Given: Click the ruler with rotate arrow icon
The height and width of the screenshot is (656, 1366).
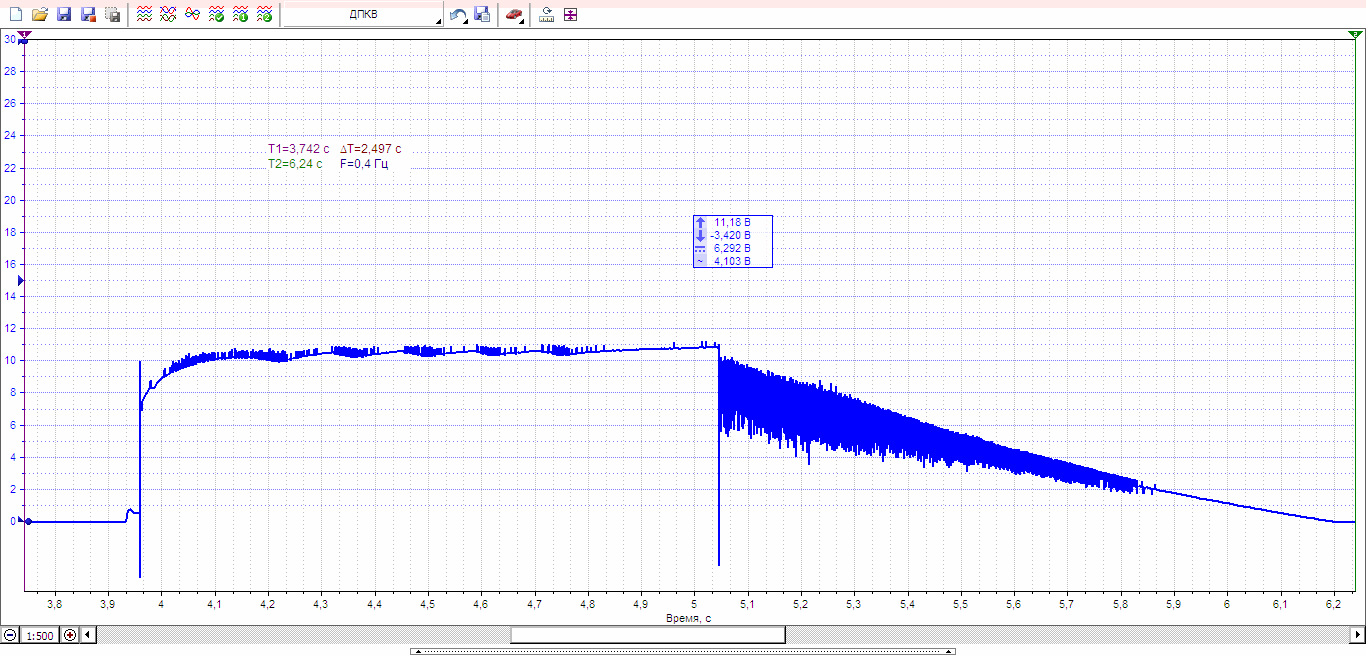Looking at the screenshot, I should [x=546, y=15].
